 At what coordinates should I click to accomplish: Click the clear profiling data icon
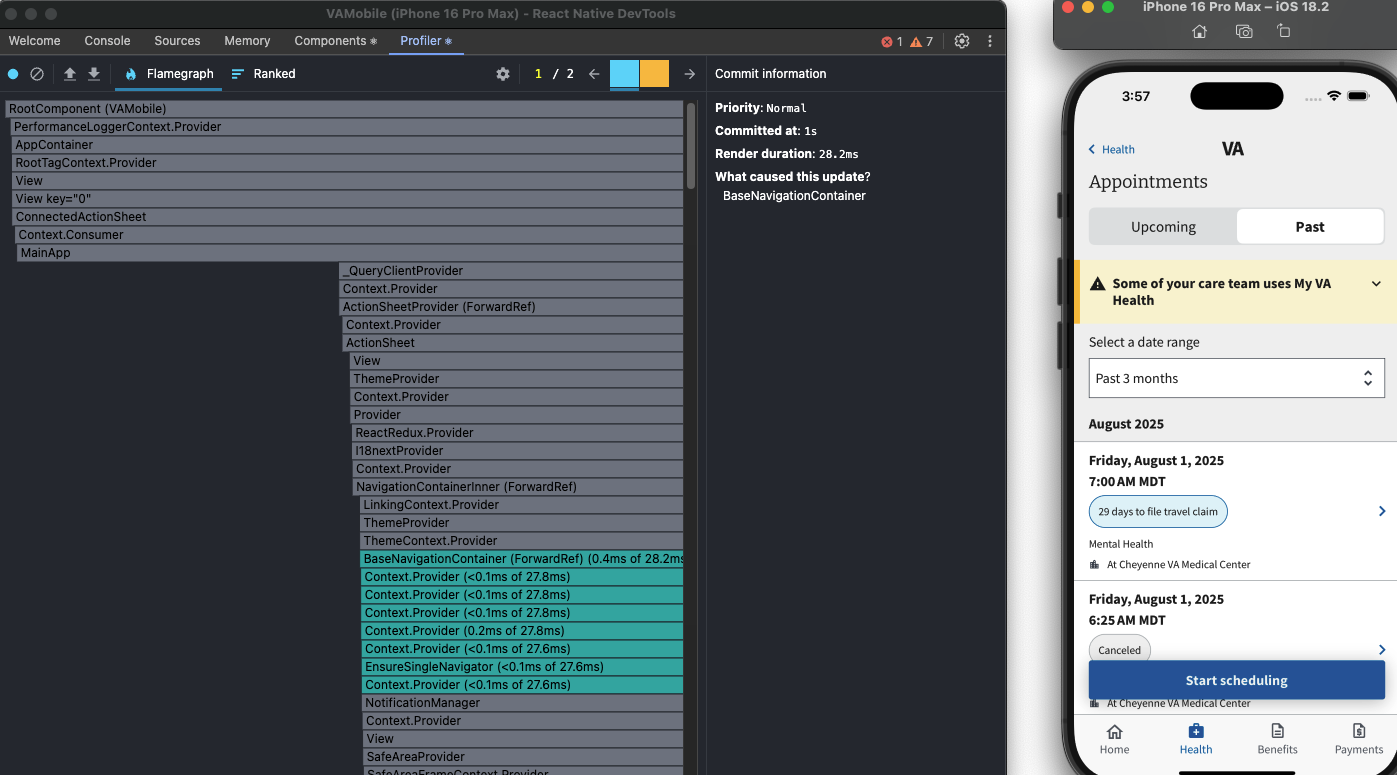[x=37, y=74]
